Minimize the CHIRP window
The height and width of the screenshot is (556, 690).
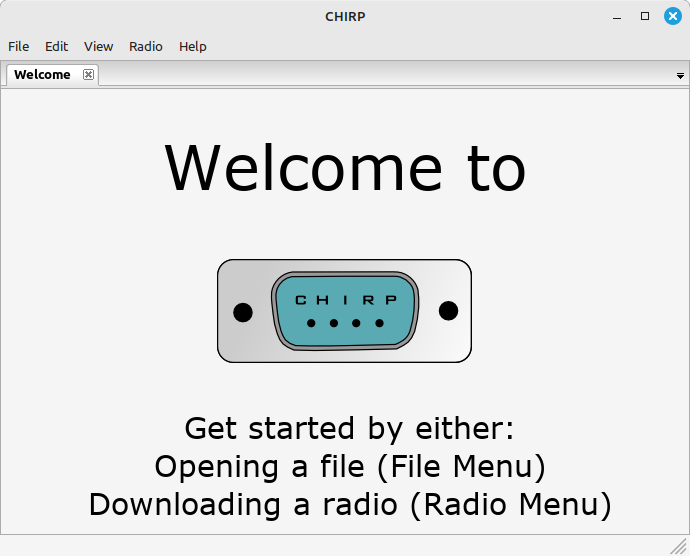coord(617,17)
